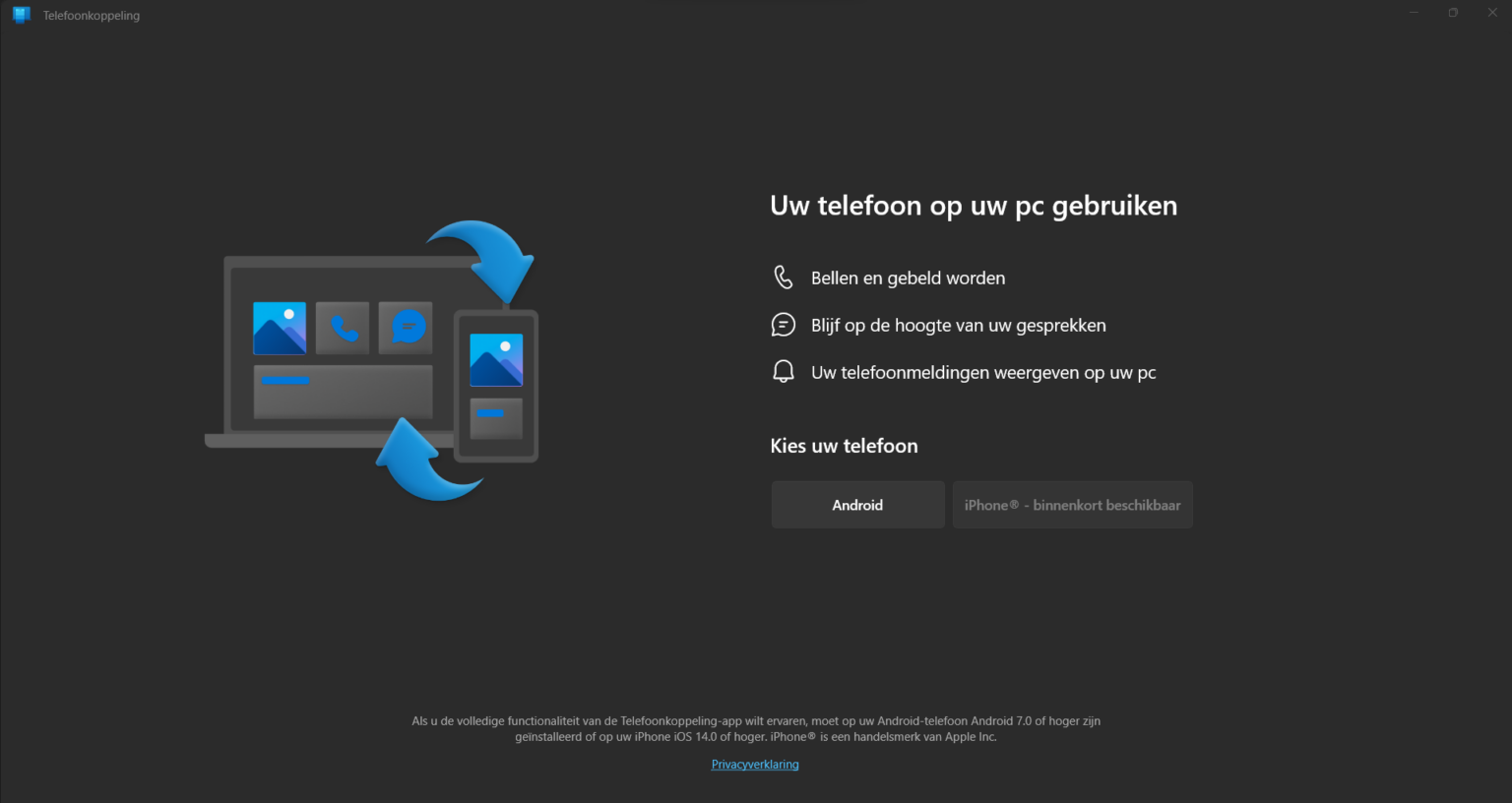Screen dimensions: 1512x803
Task: Click the chat bubble icon next to 'Blijf op de hoogte'
Action: [783, 324]
